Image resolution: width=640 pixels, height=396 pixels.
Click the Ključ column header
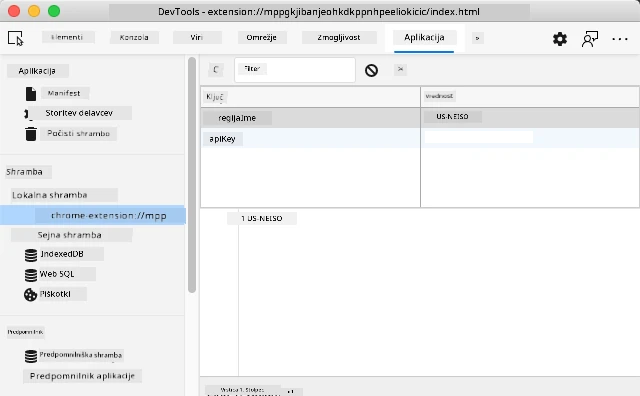[310, 97]
